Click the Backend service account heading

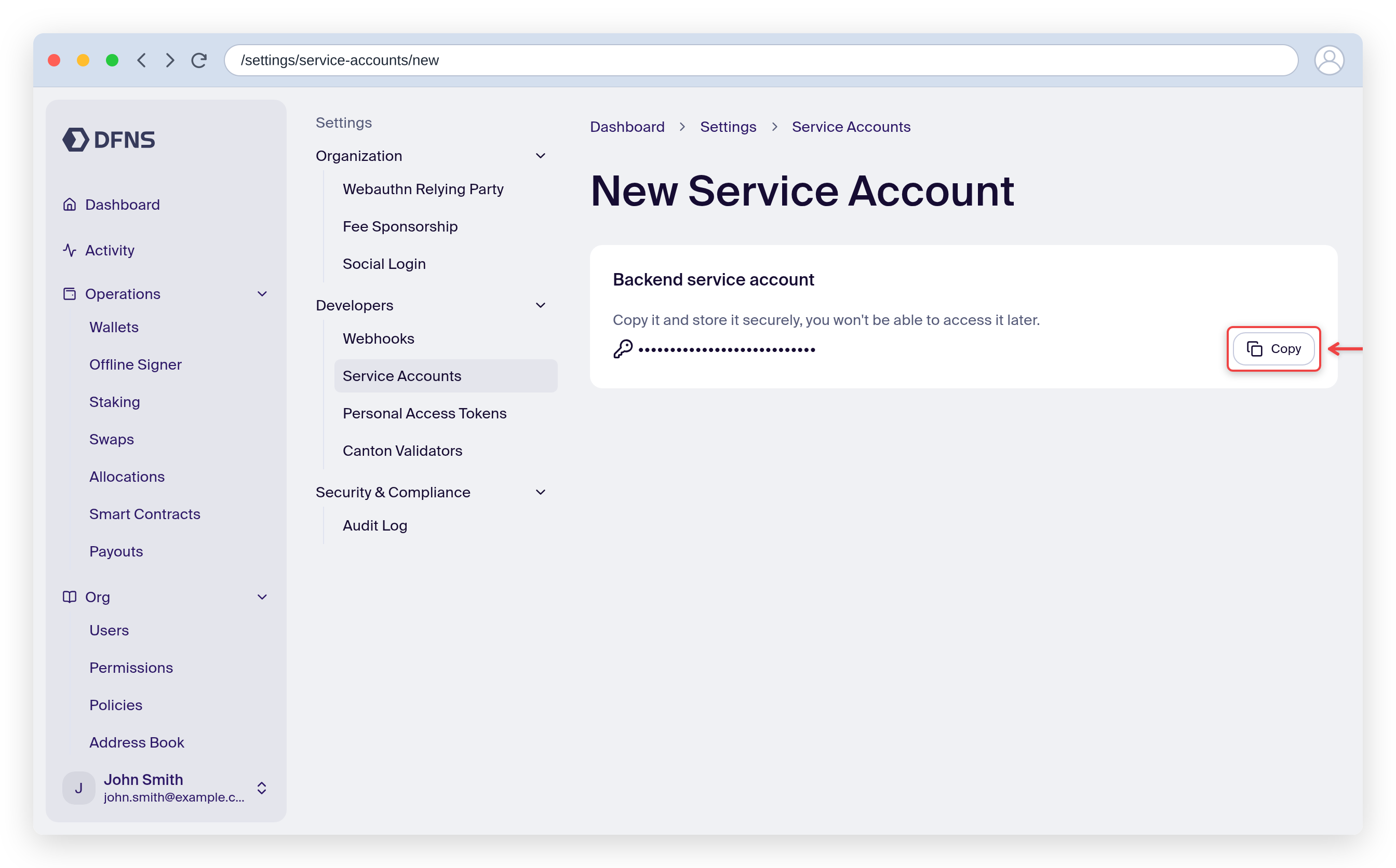pyautogui.click(x=713, y=280)
